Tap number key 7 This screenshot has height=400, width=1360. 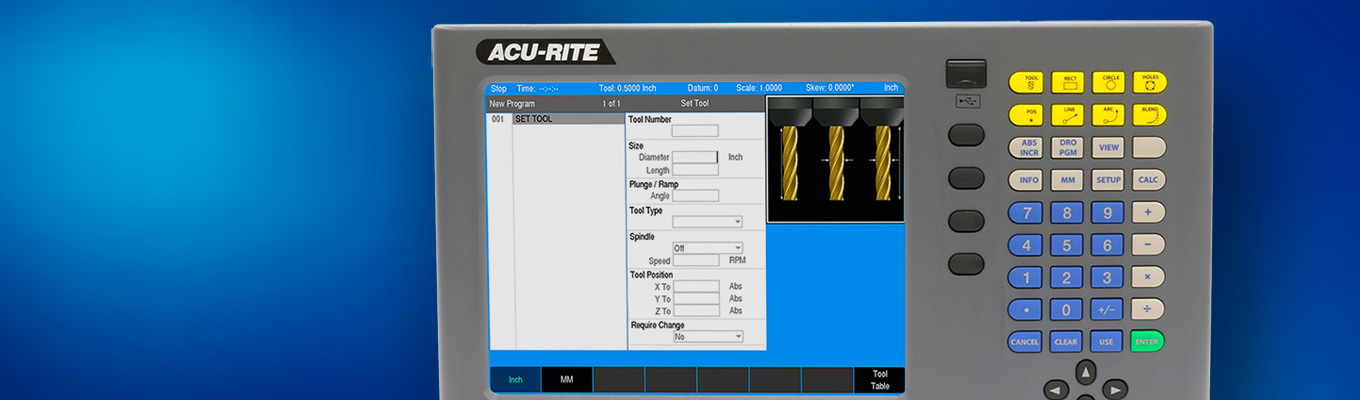click(1025, 213)
